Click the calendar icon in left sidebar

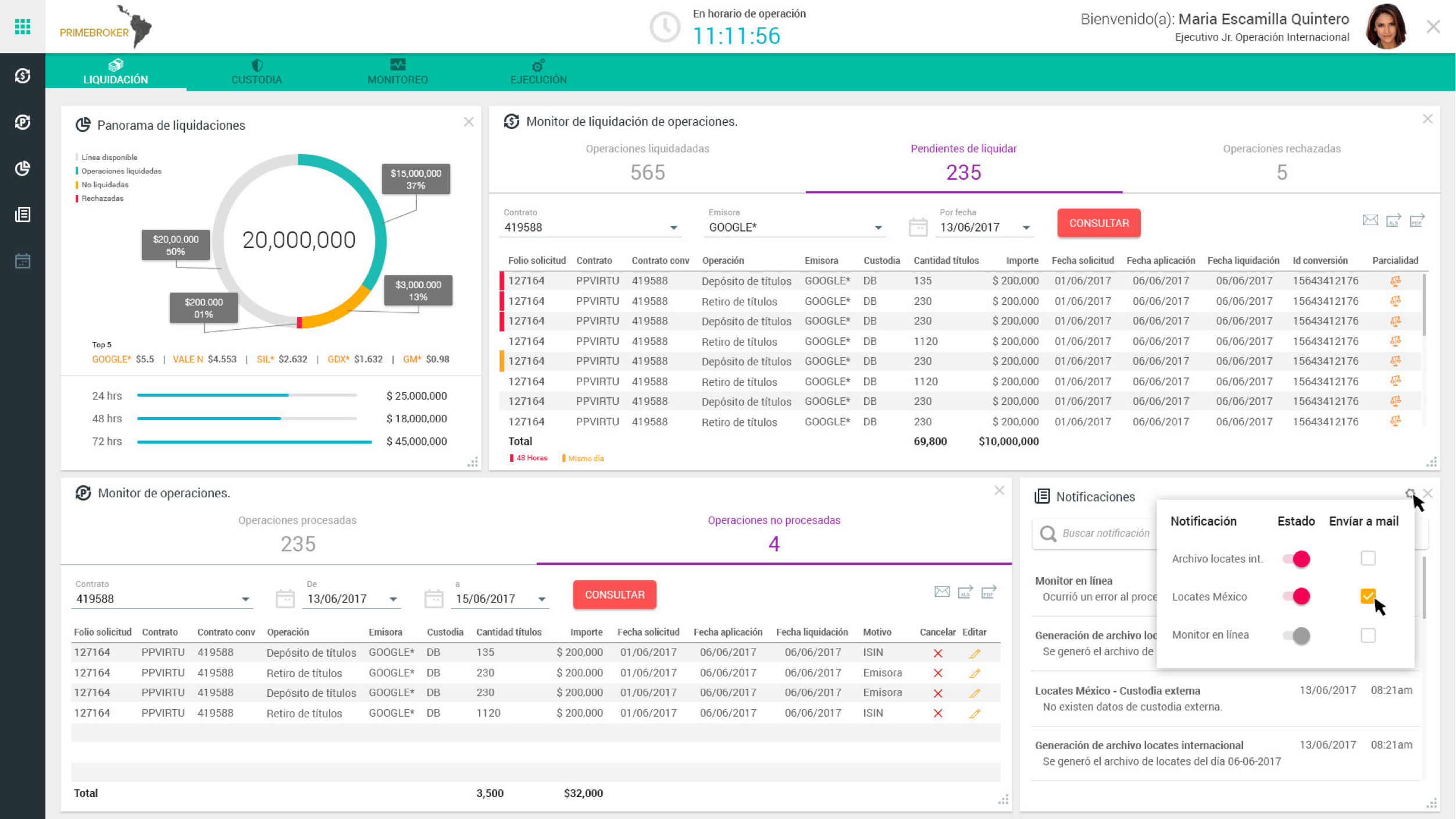pyautogui.click(x=23, y=261)
